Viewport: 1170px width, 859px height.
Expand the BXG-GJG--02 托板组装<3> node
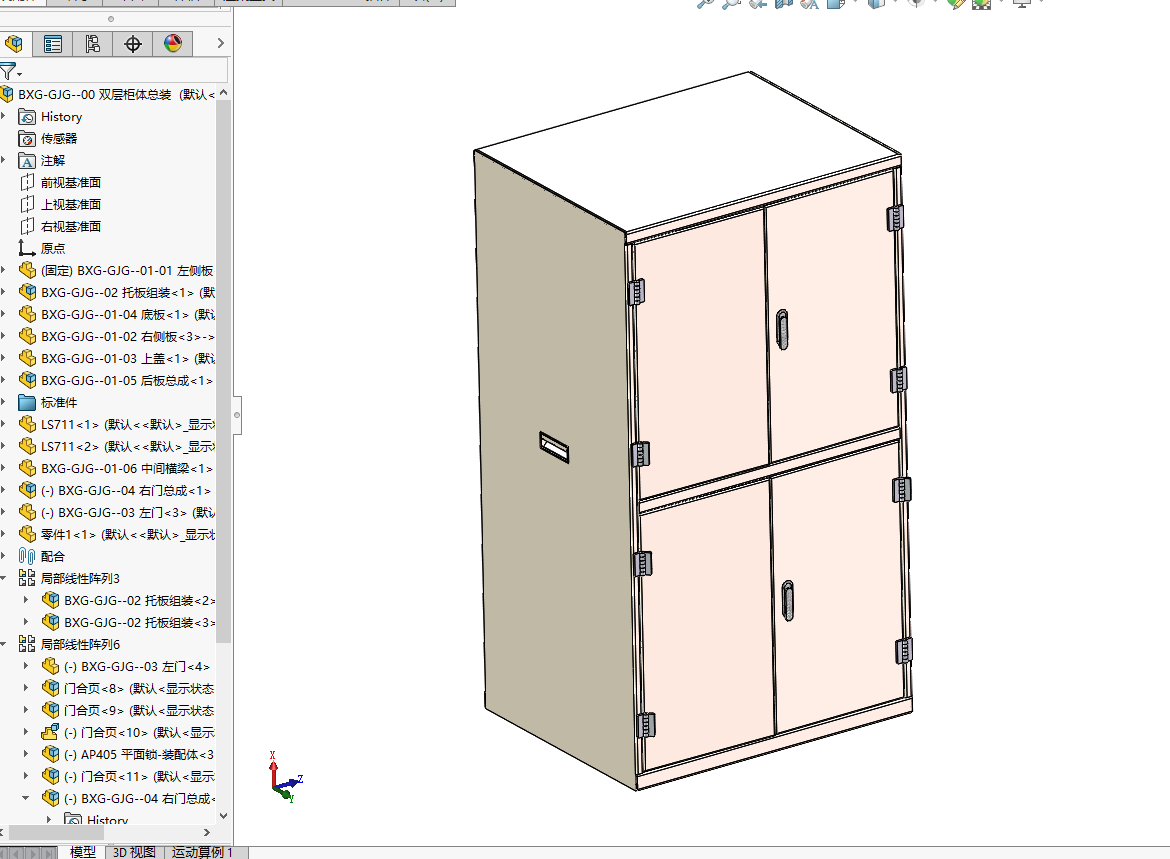[x=26, y=622]
